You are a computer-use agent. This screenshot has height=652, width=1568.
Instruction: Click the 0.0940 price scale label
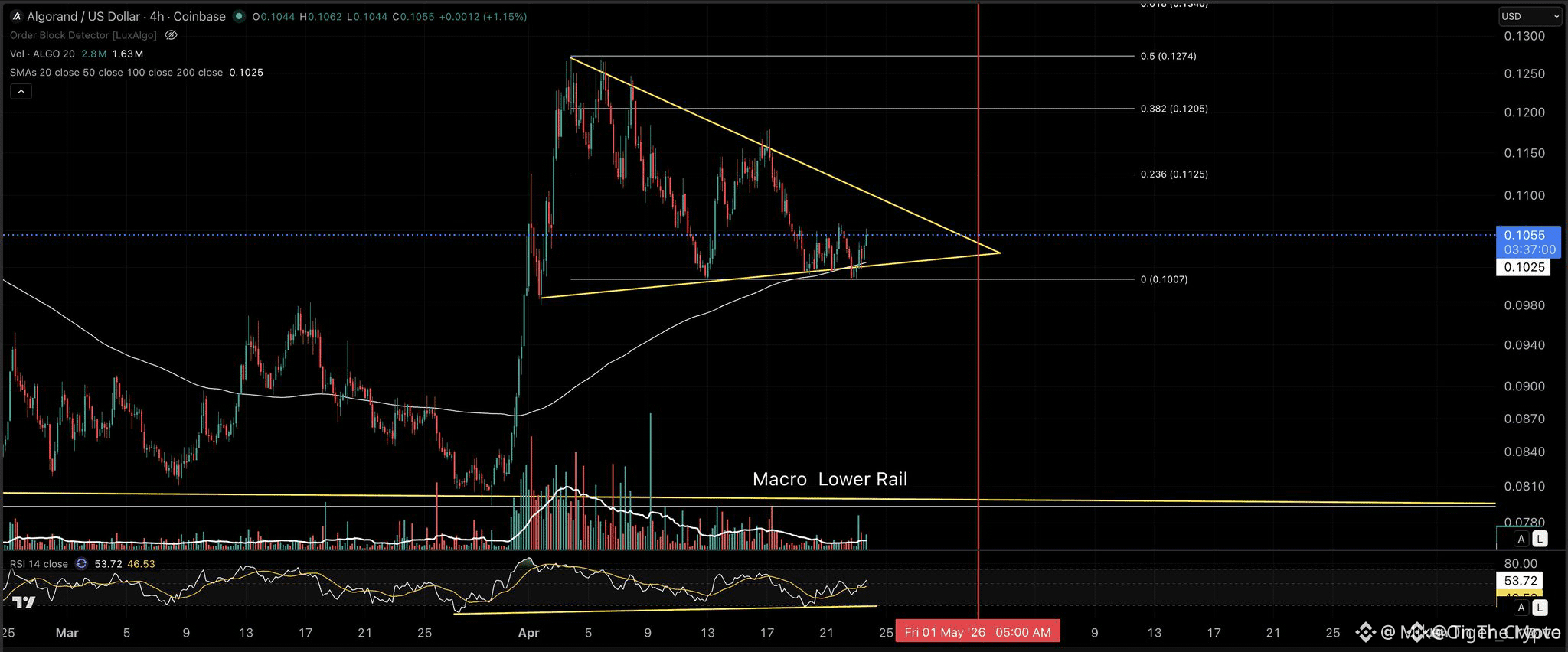click(x=1524, y=344)
